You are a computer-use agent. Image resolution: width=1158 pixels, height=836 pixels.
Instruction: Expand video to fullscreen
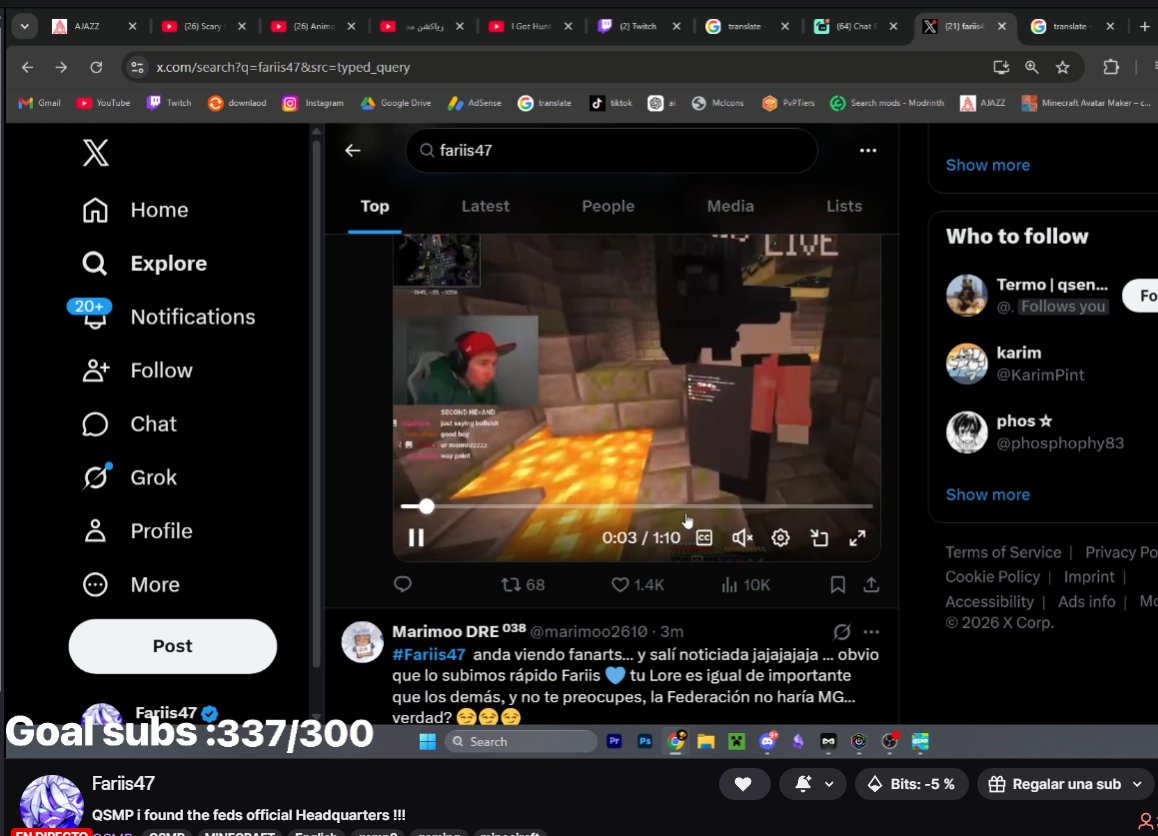pyautogui.click(x=857, y=538)
